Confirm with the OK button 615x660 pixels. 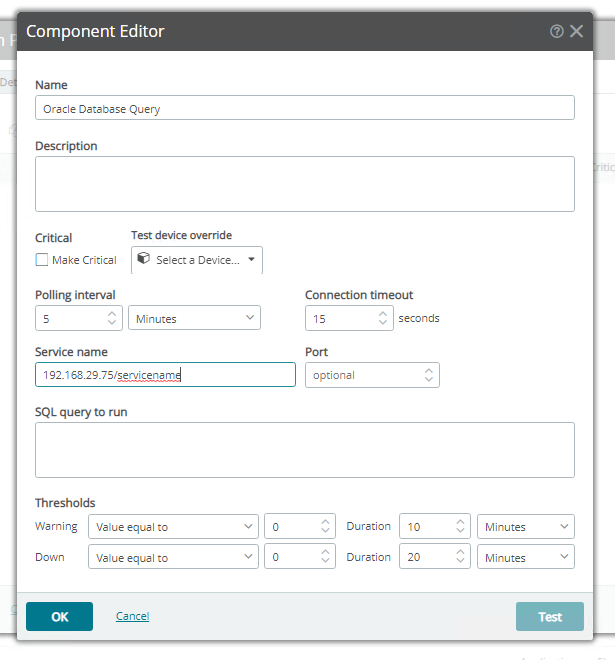(59, 616)
